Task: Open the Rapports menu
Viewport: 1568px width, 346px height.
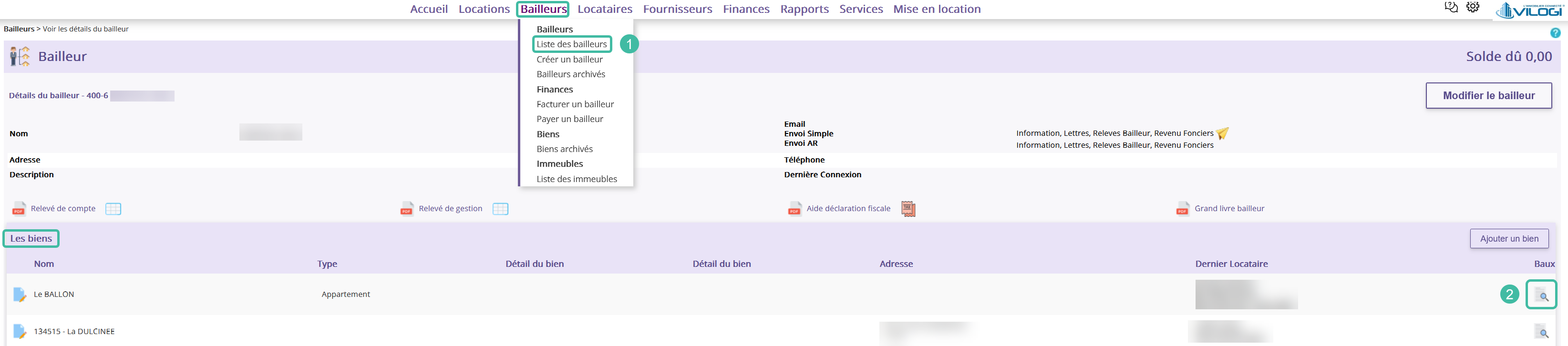Action: pyautogui.click(x=805, y=9)
